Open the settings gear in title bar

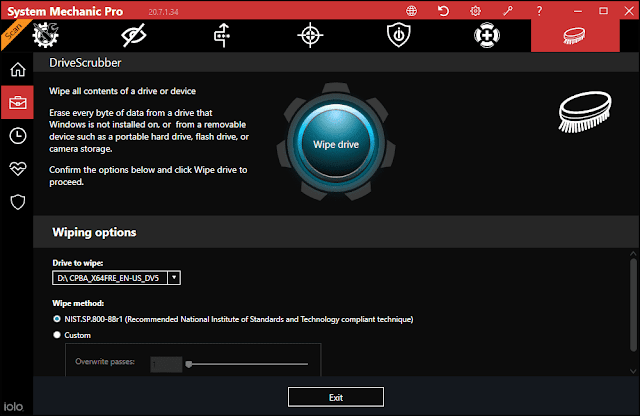tap(476, 11)
